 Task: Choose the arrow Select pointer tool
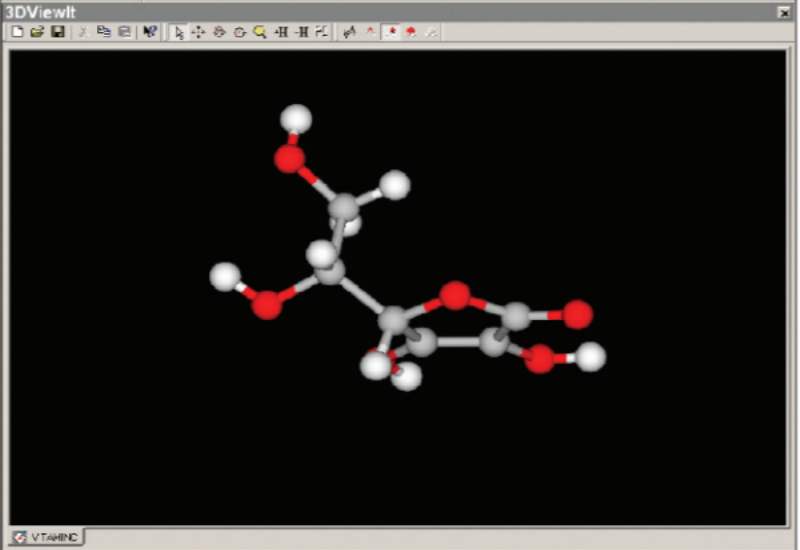pos(179,32)
